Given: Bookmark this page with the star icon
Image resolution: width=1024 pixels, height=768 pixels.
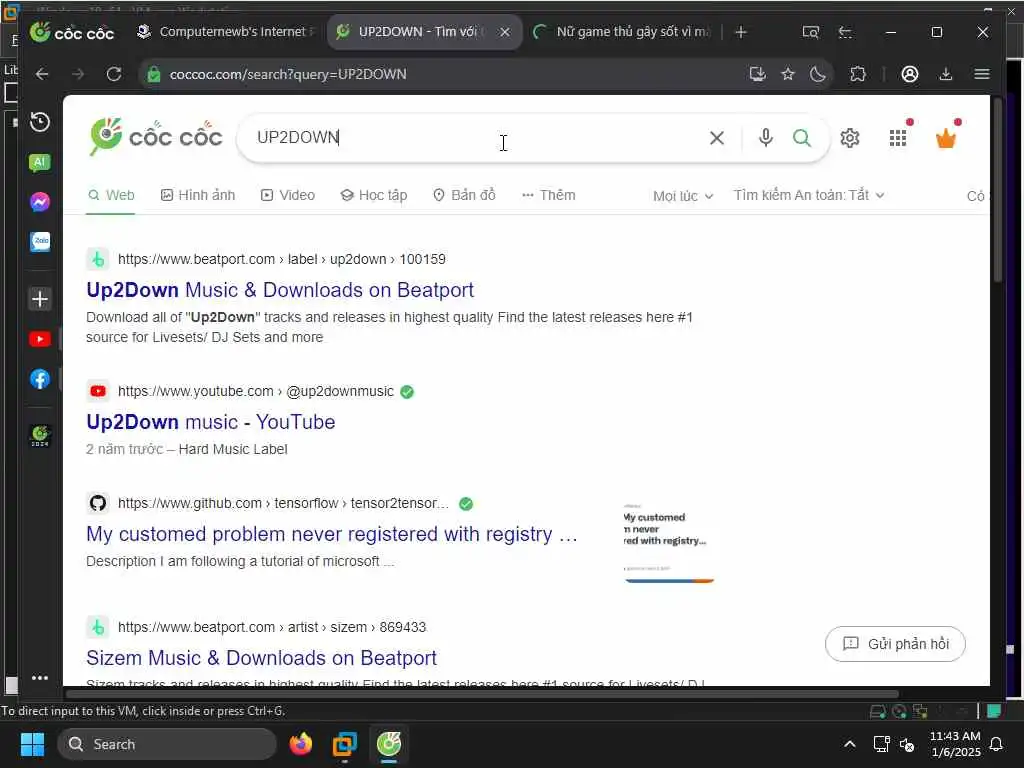Looking at the screenshot, I should pos(788,74).
